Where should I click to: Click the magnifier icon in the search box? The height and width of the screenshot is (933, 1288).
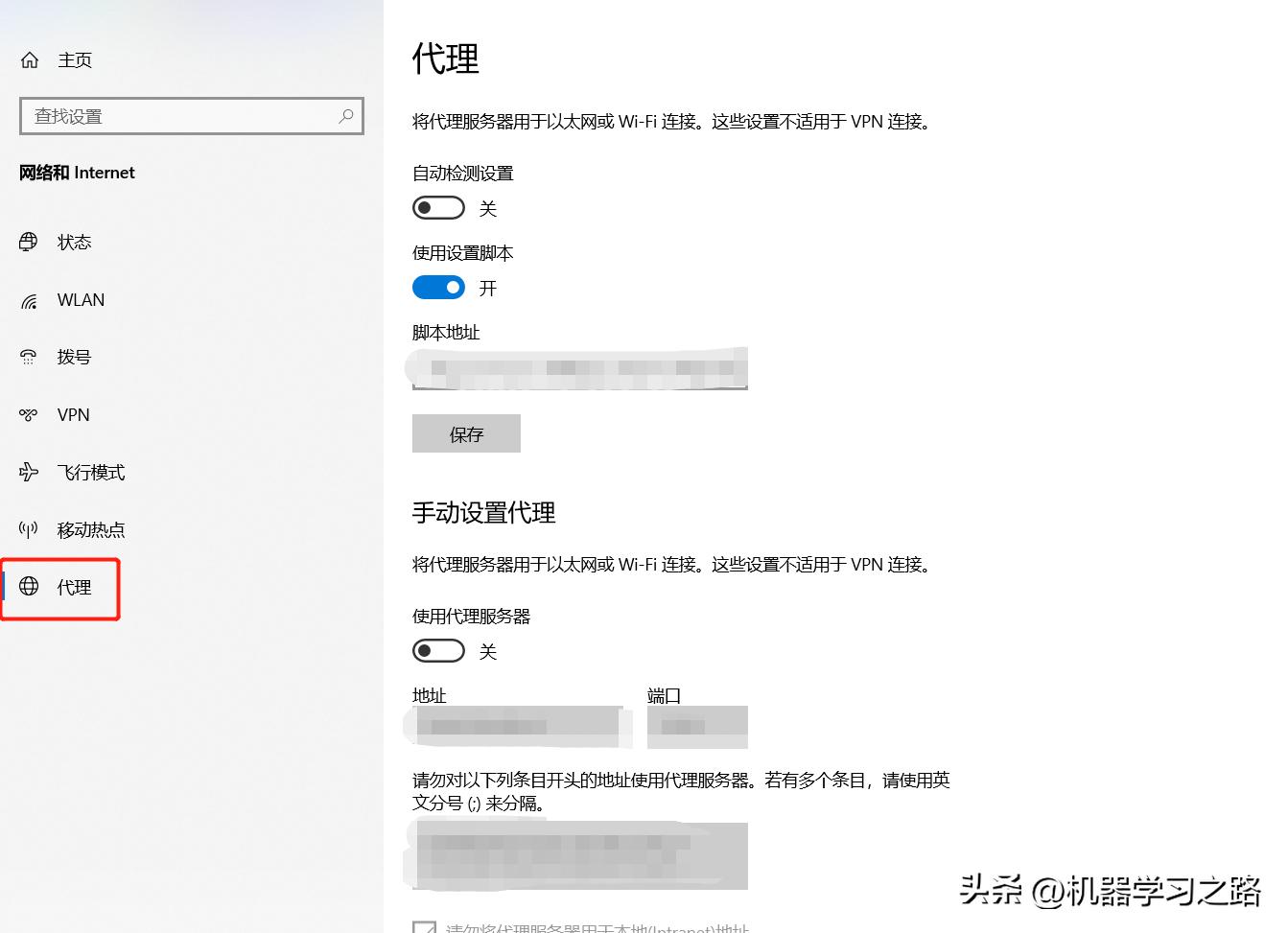[x=345, y=115]
